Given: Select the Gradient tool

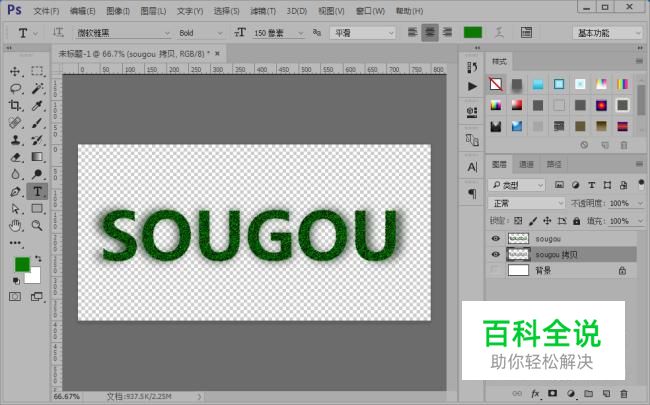Looking at the screenshot, I should pos(37,157).
